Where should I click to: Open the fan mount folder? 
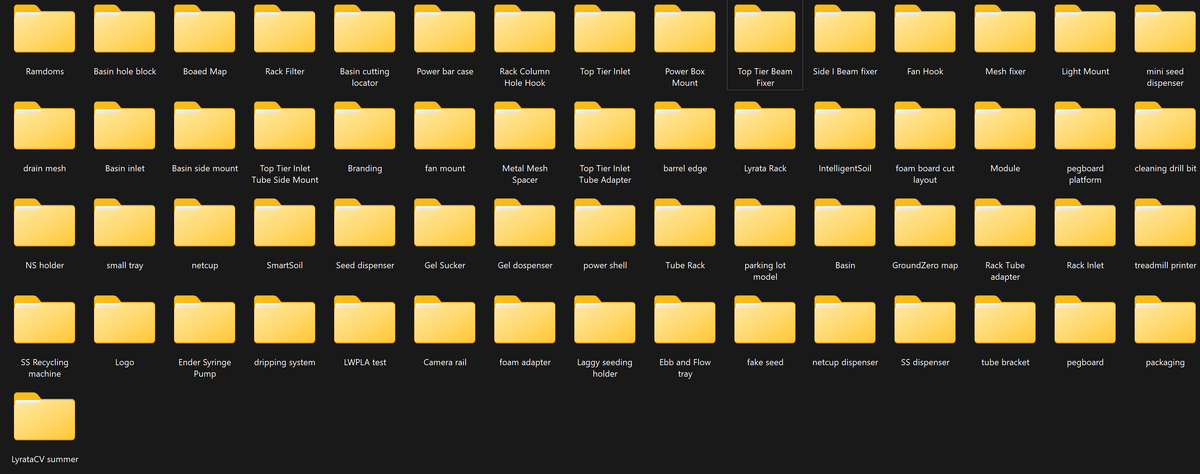tap(445, 125)
